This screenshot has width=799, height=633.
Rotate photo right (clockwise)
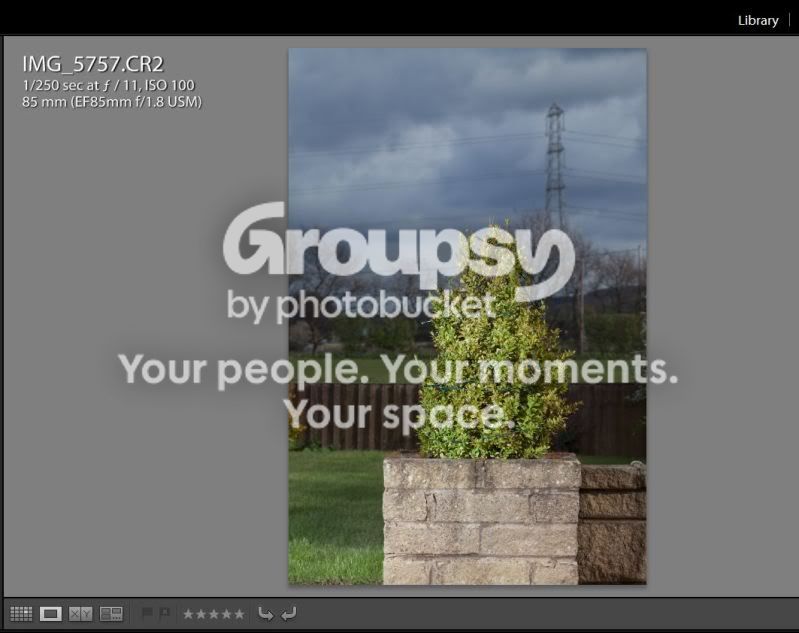pos(288,614)
